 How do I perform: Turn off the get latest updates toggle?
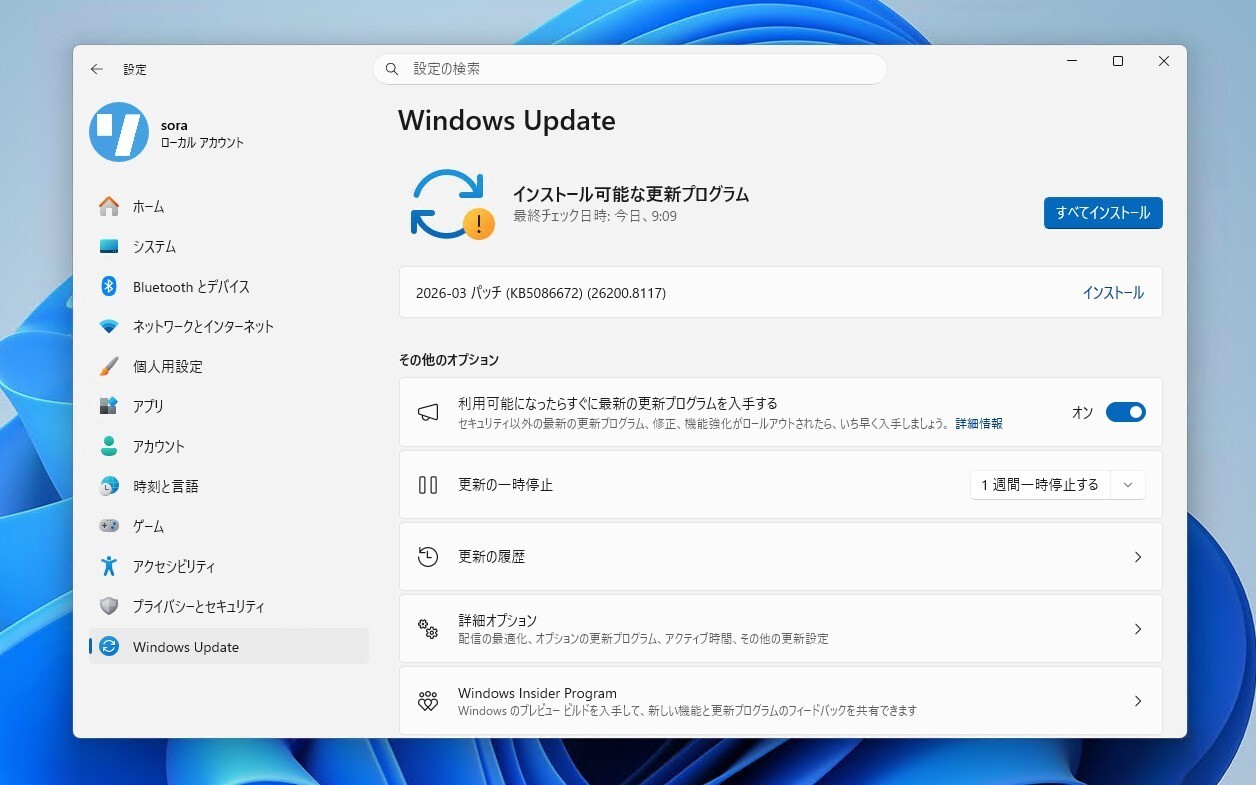tap(1125, 412)
